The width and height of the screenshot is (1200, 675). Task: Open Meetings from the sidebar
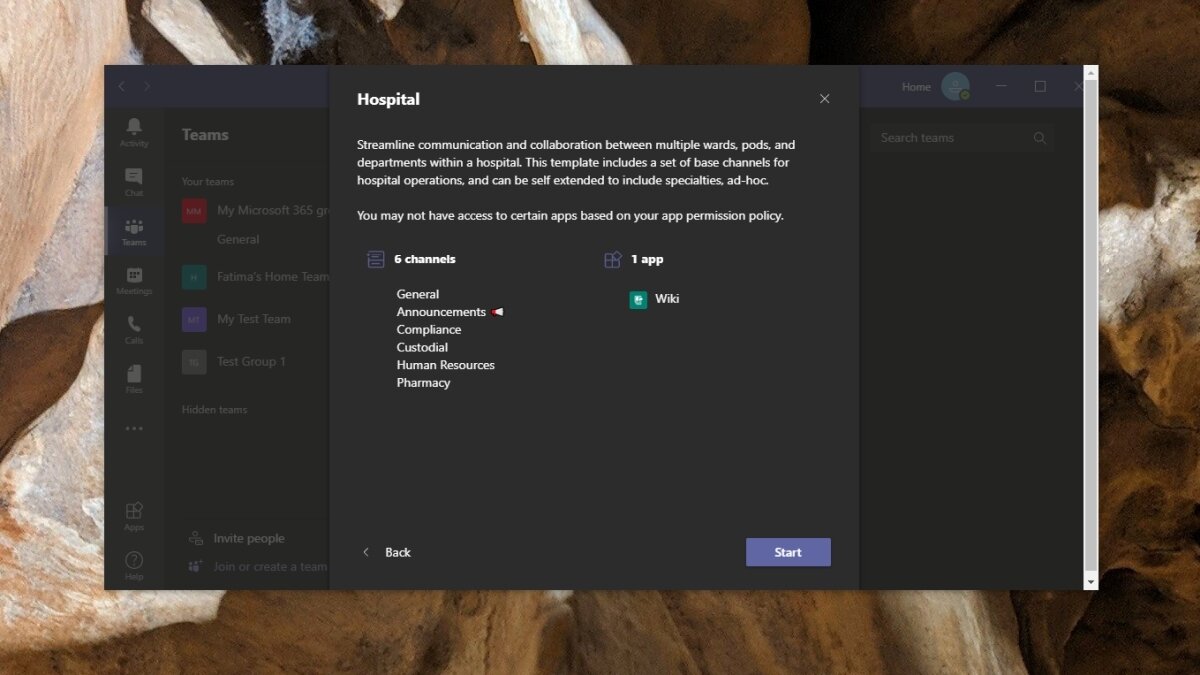click(133, 280)
